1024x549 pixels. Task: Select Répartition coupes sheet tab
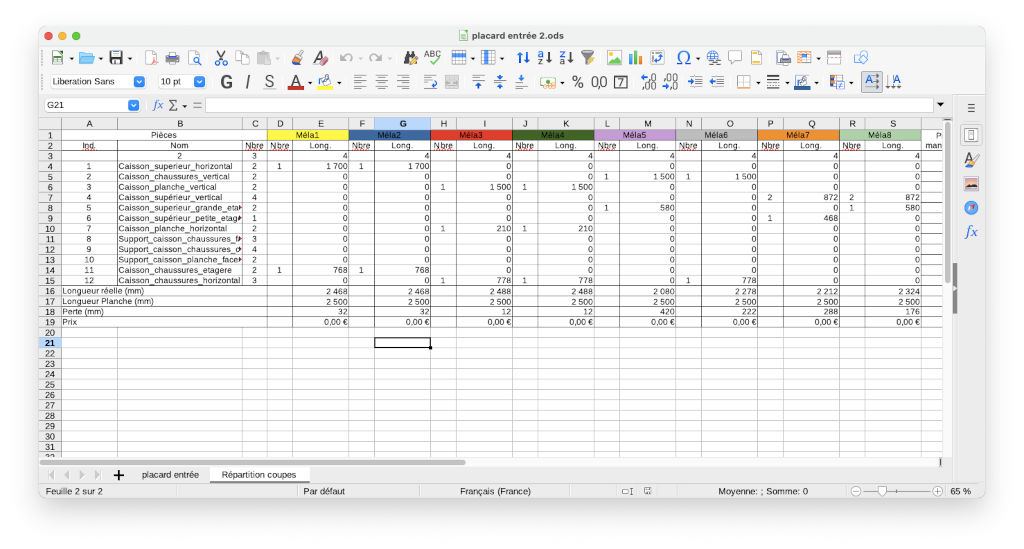(259, 475)
